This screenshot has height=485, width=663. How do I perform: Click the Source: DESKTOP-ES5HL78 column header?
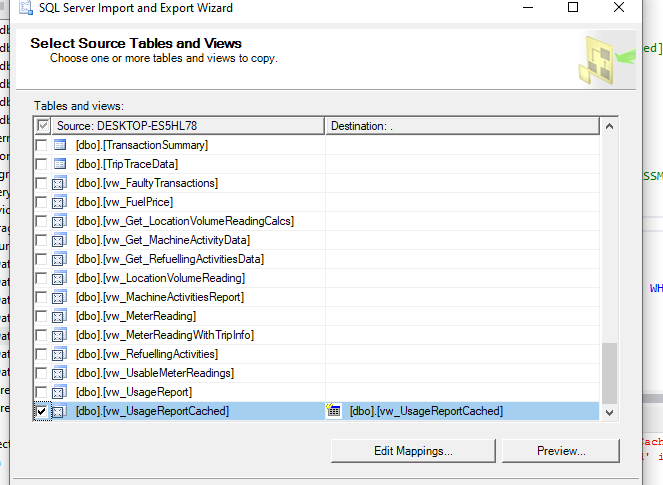[188, 126]
